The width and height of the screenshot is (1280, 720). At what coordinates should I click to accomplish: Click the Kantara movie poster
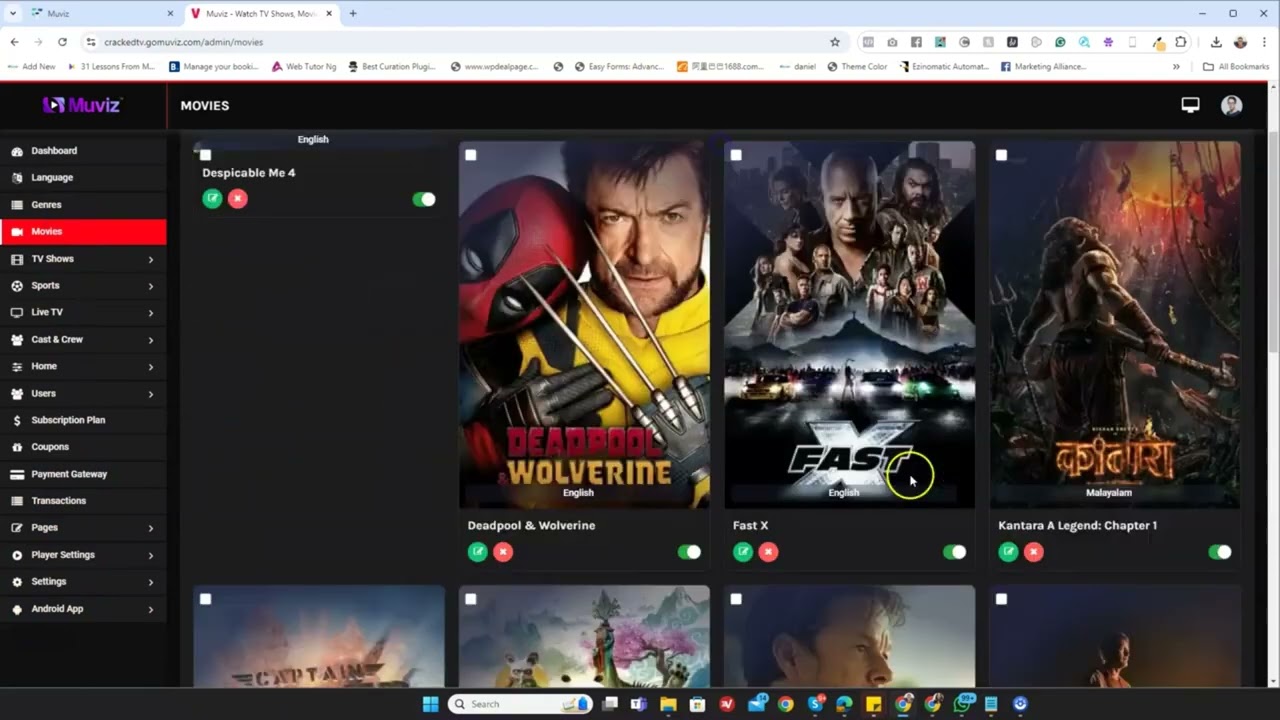(x=1115, y=325)
